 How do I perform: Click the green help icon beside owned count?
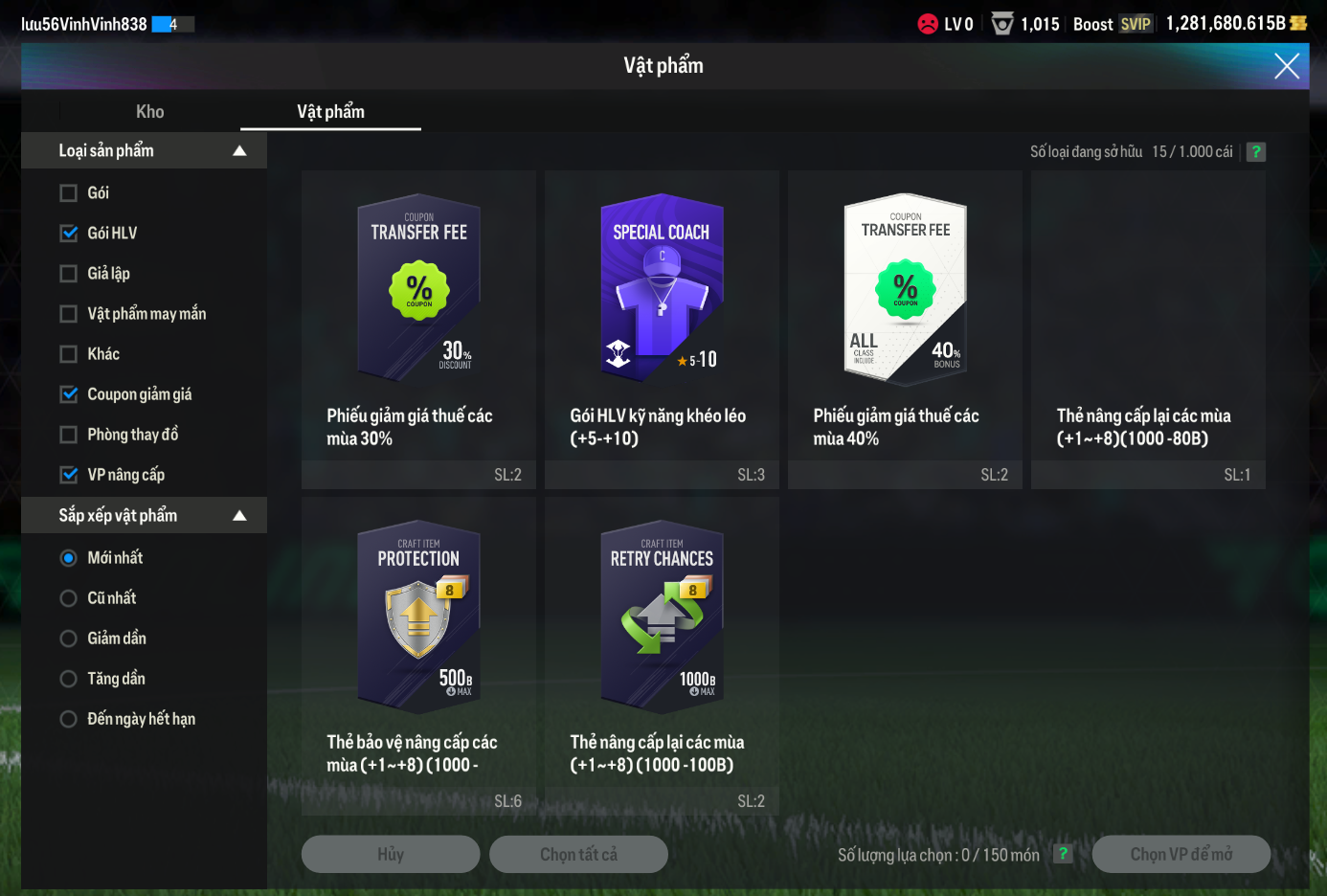[x=1256, y=151]
